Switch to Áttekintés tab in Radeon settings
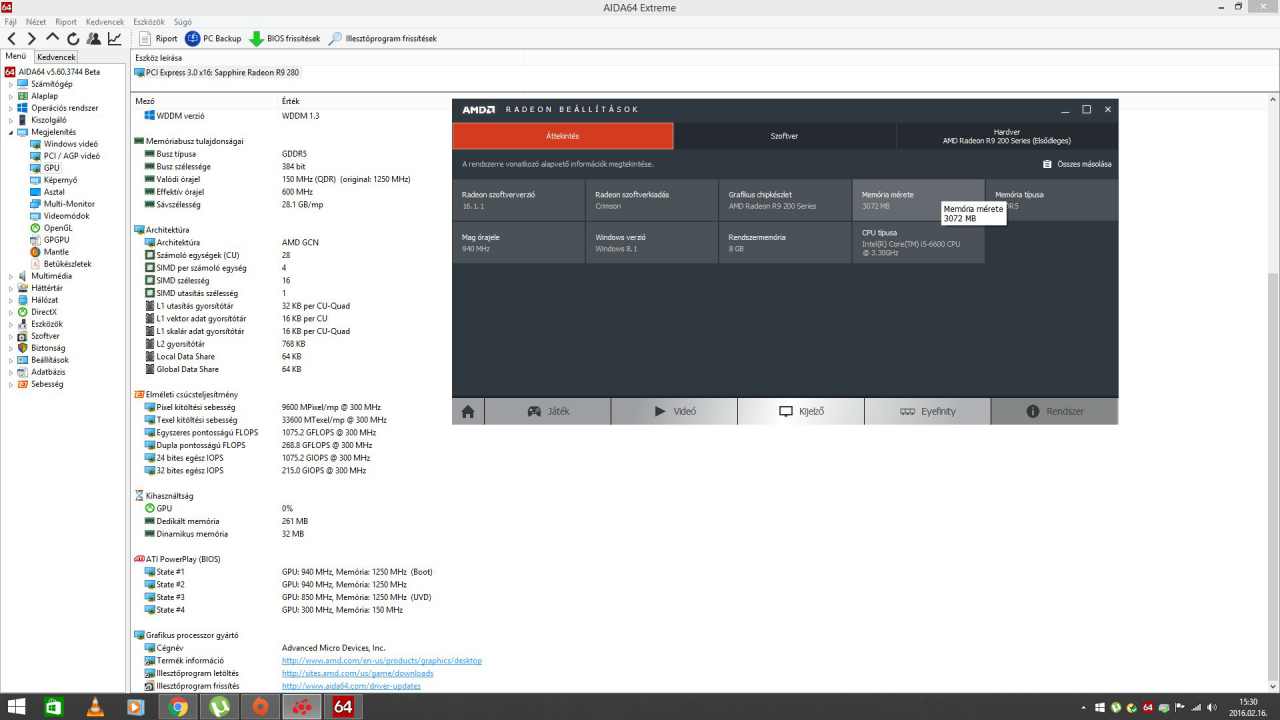This screenshot has width=1280, height=720. (x=563, y=136)
